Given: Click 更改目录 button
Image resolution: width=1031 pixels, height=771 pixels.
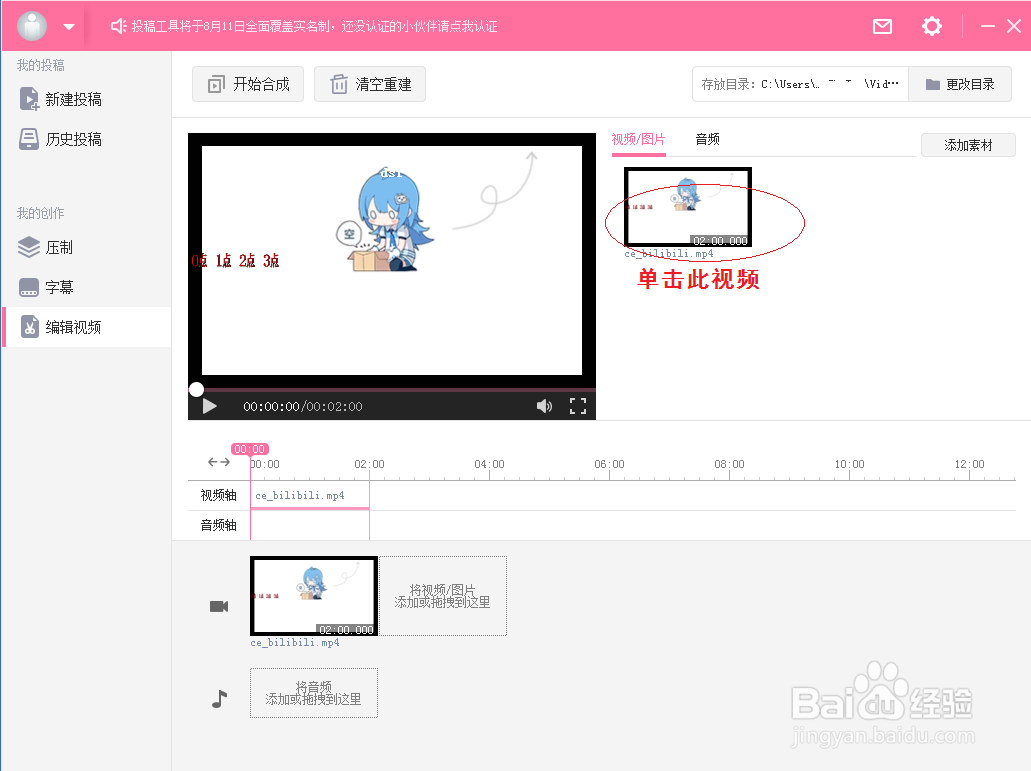Looking at the screenshot, I should (960, 84).
